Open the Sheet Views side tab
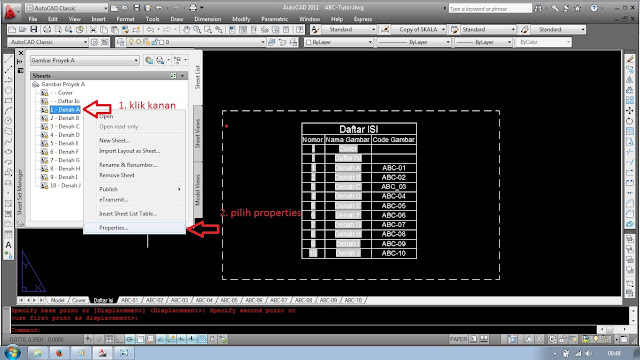 198,133
